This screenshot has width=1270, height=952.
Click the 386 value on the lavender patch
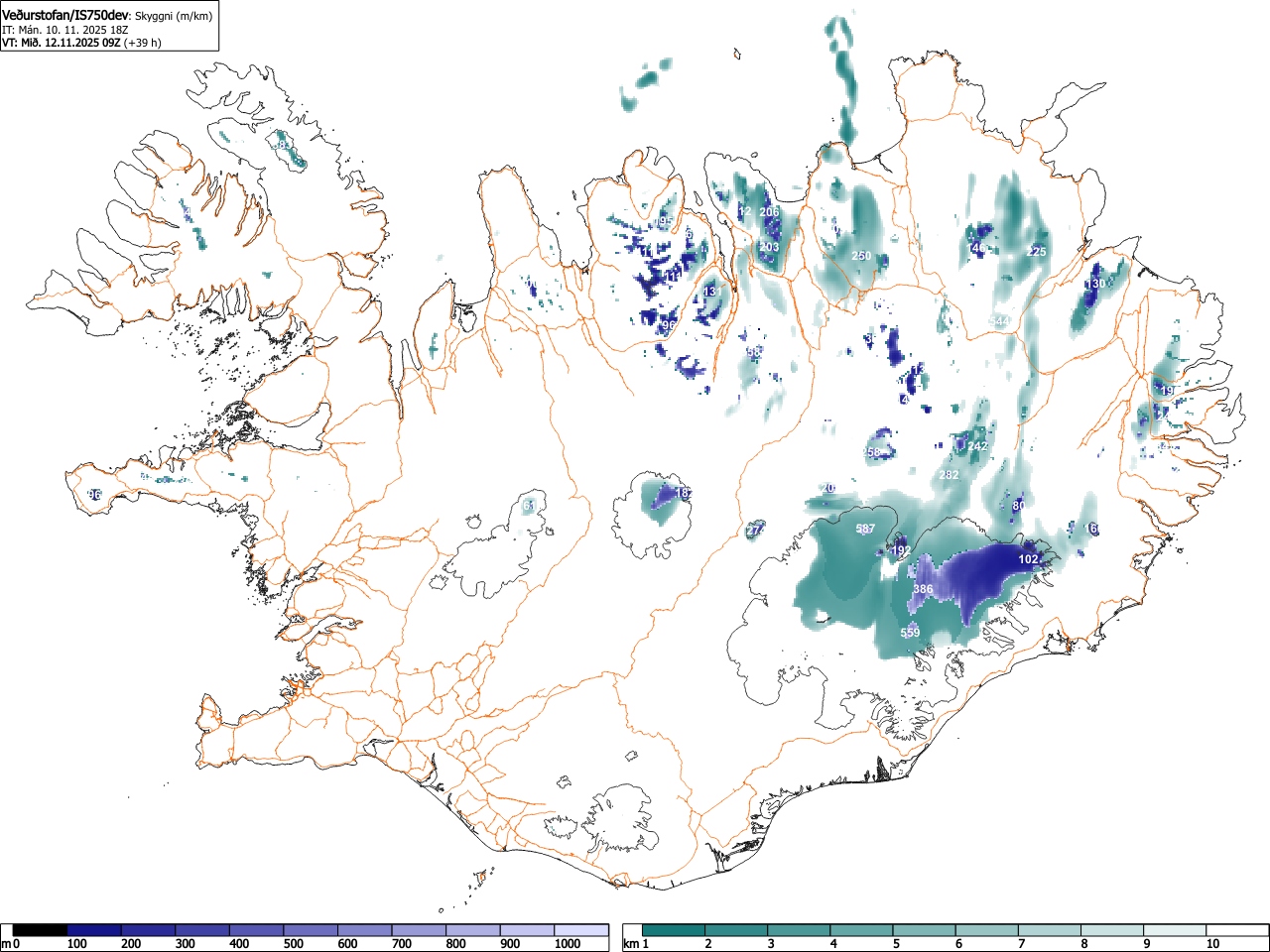[x=923, y=589]
